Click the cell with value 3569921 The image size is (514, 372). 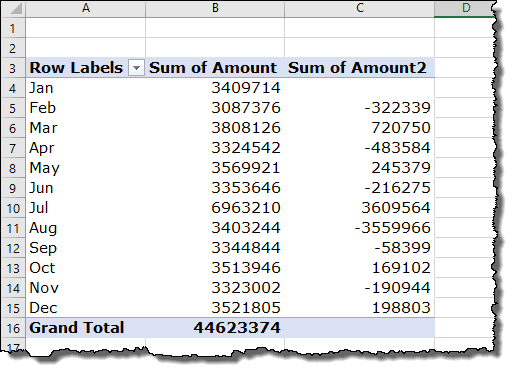tap(215, 168)
